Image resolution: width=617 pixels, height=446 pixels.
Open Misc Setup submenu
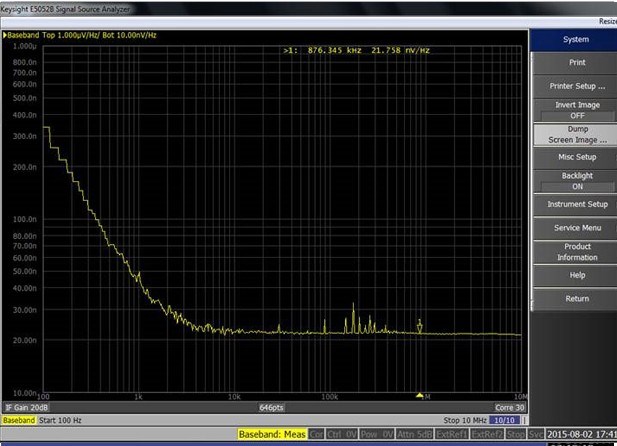pyautogui.click(x=576, y=157)
